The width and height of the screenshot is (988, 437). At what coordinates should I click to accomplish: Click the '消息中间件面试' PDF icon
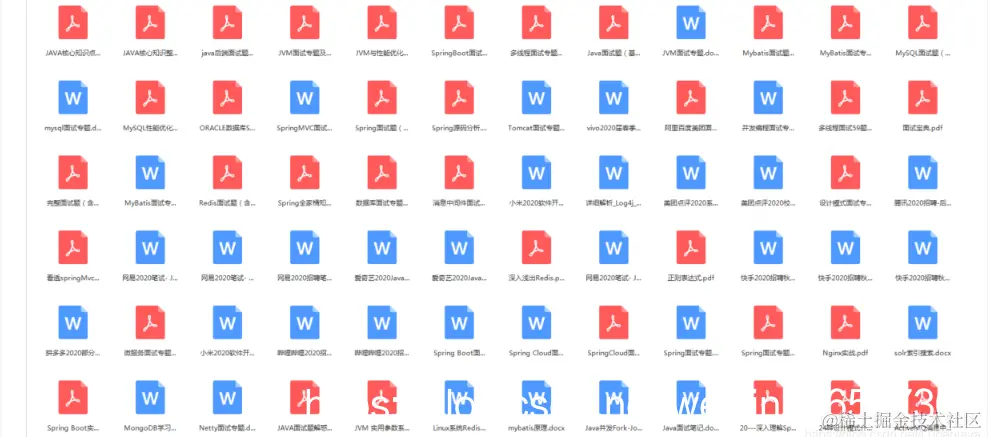tap(459, 172)
